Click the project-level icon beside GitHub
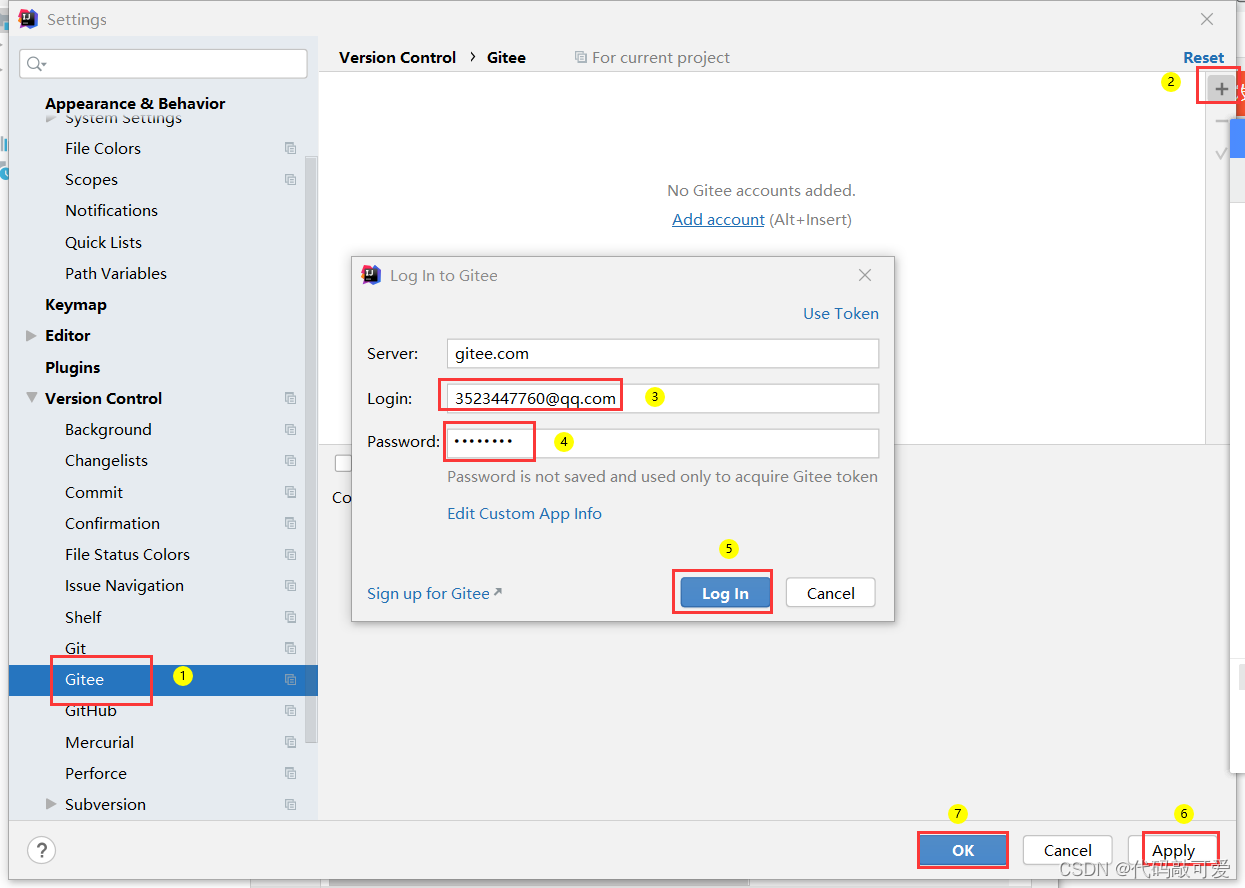 coord(290,711)
